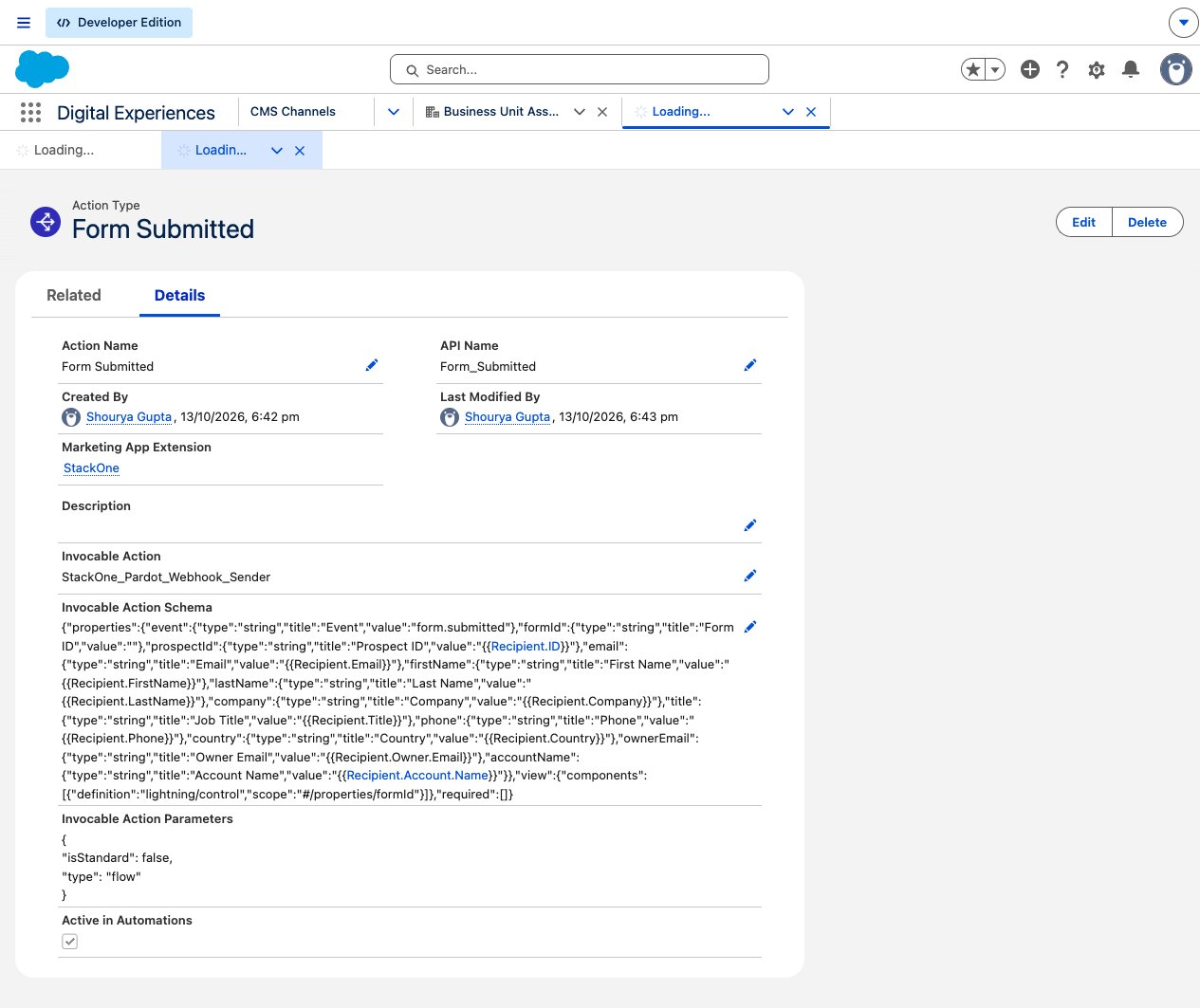This screenshot has width=1200, height=1008.
Task: Open Favorites star icon
Action: click(x=972, y=69)
